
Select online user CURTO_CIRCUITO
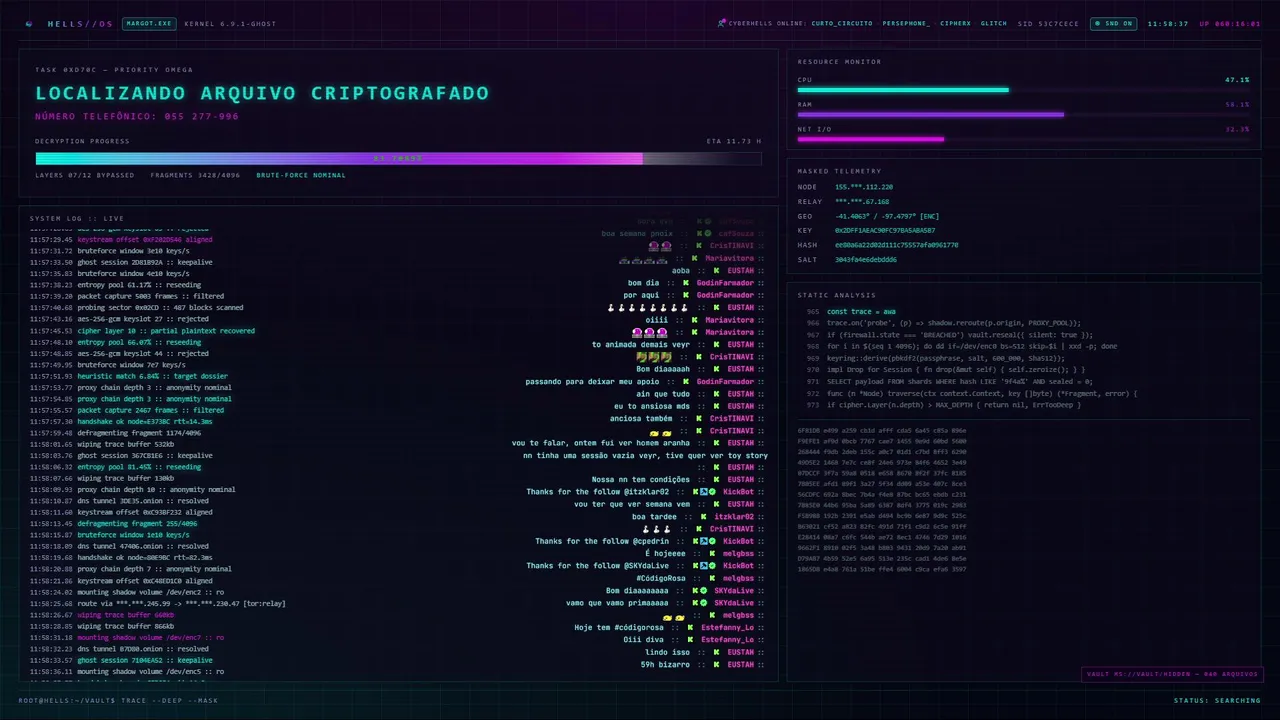842,23
